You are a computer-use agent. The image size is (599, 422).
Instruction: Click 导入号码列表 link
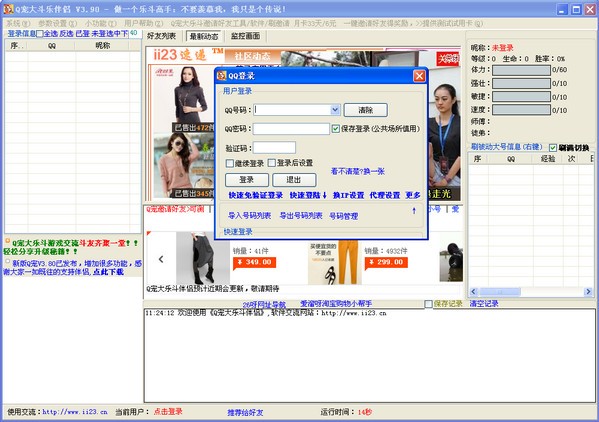click(x=249, y=216)
